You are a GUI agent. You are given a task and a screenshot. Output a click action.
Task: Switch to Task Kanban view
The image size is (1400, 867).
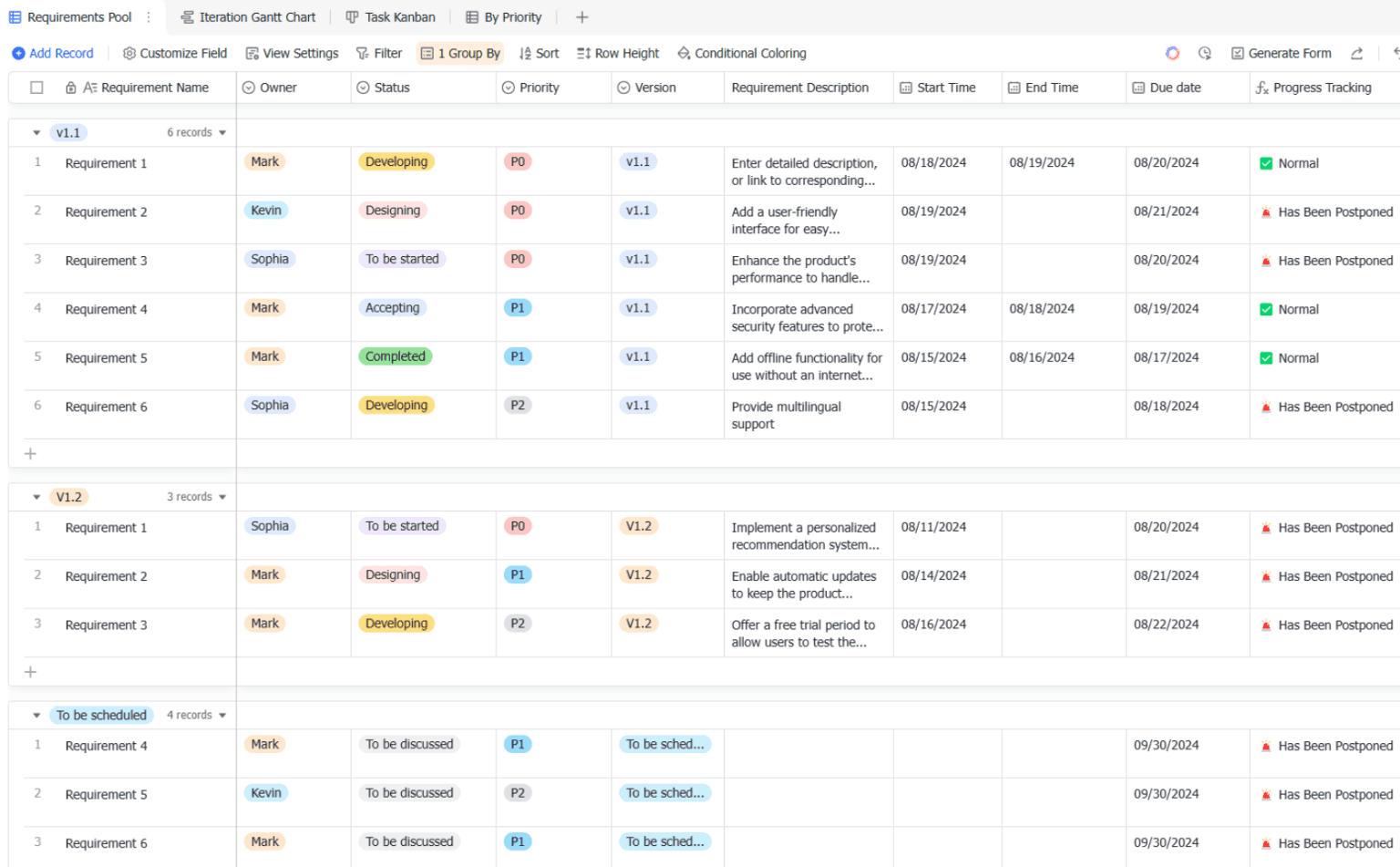tap(390, 17)
